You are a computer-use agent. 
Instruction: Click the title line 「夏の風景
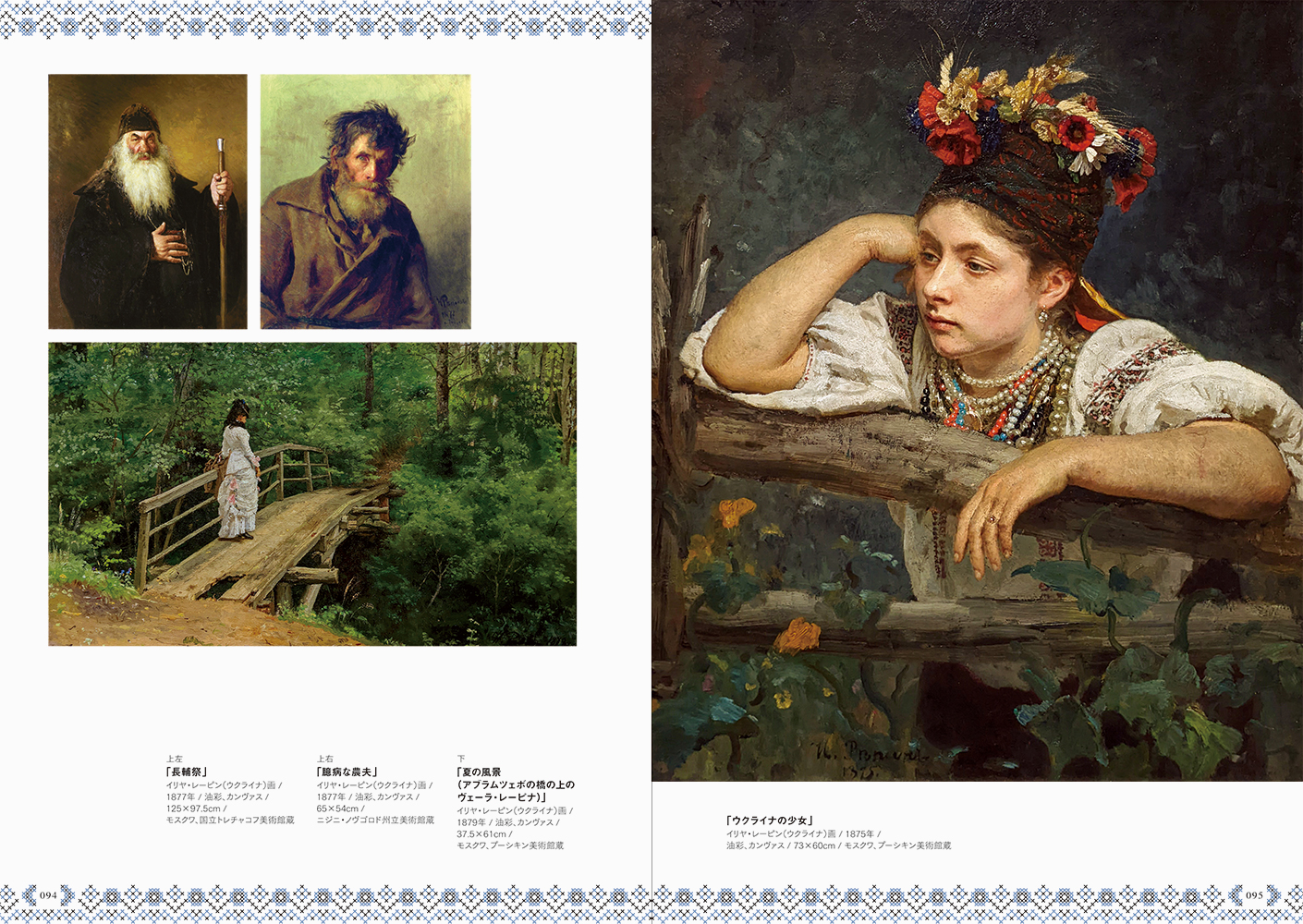pos(479,772)
